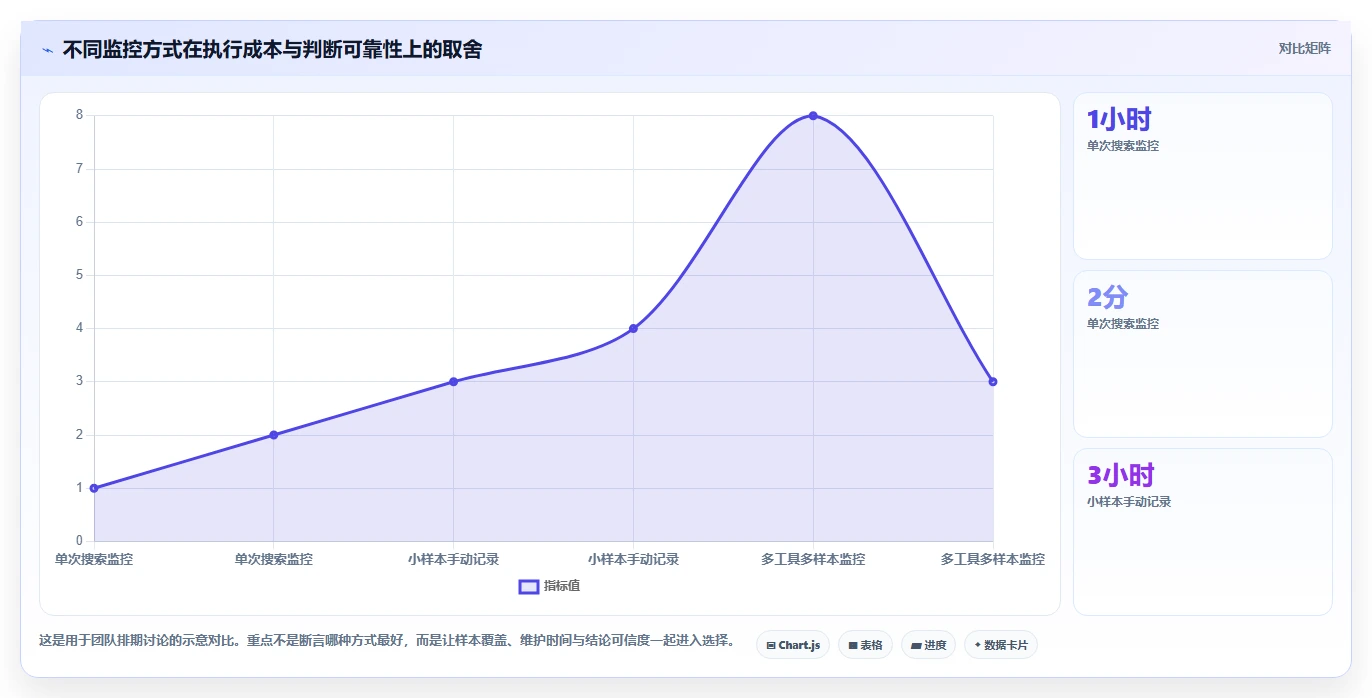The height and width of the screenshot is (698, 1372).
Task: Click the peak data point at value 8
Action: tap(813, 116)
